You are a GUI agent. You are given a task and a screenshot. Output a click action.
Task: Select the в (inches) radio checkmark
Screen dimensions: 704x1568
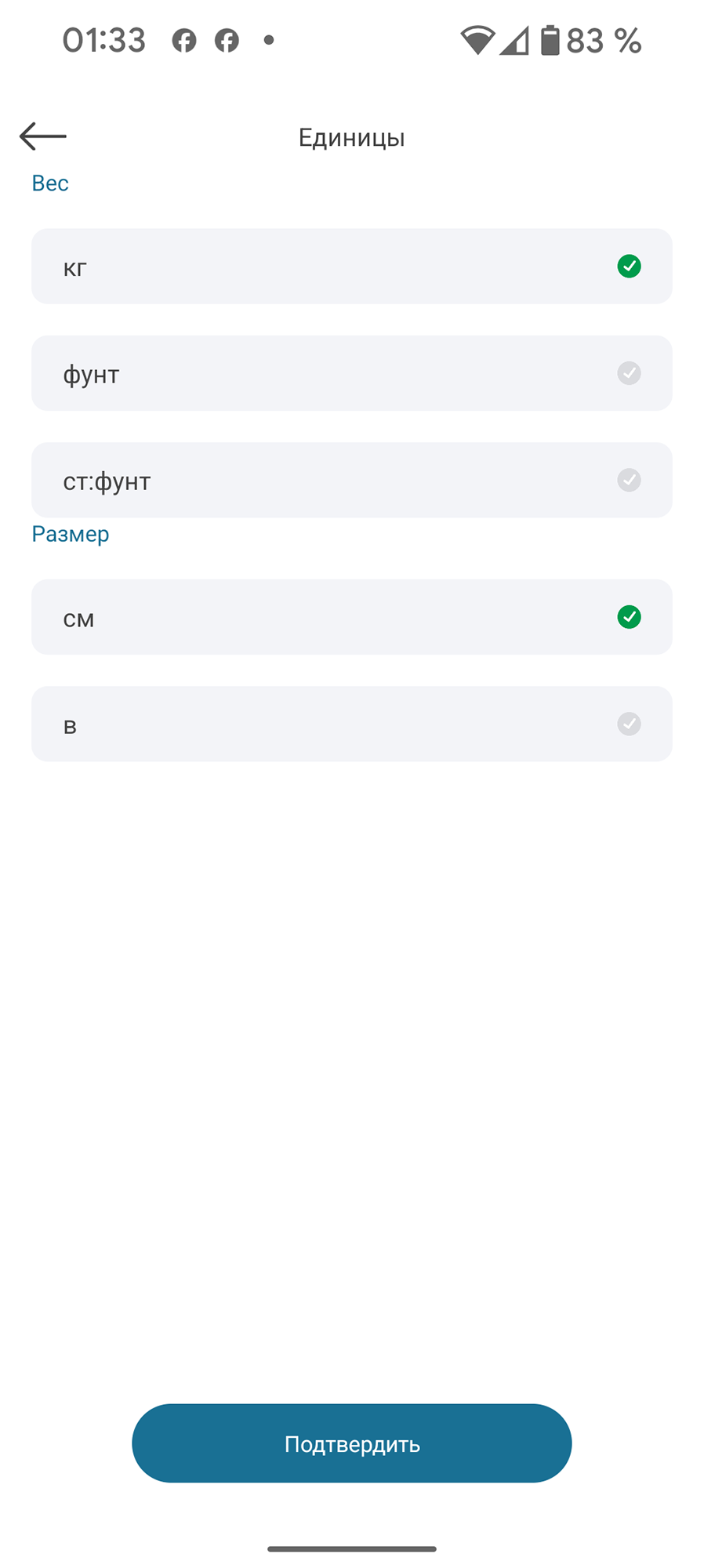[x=629, y=724]
